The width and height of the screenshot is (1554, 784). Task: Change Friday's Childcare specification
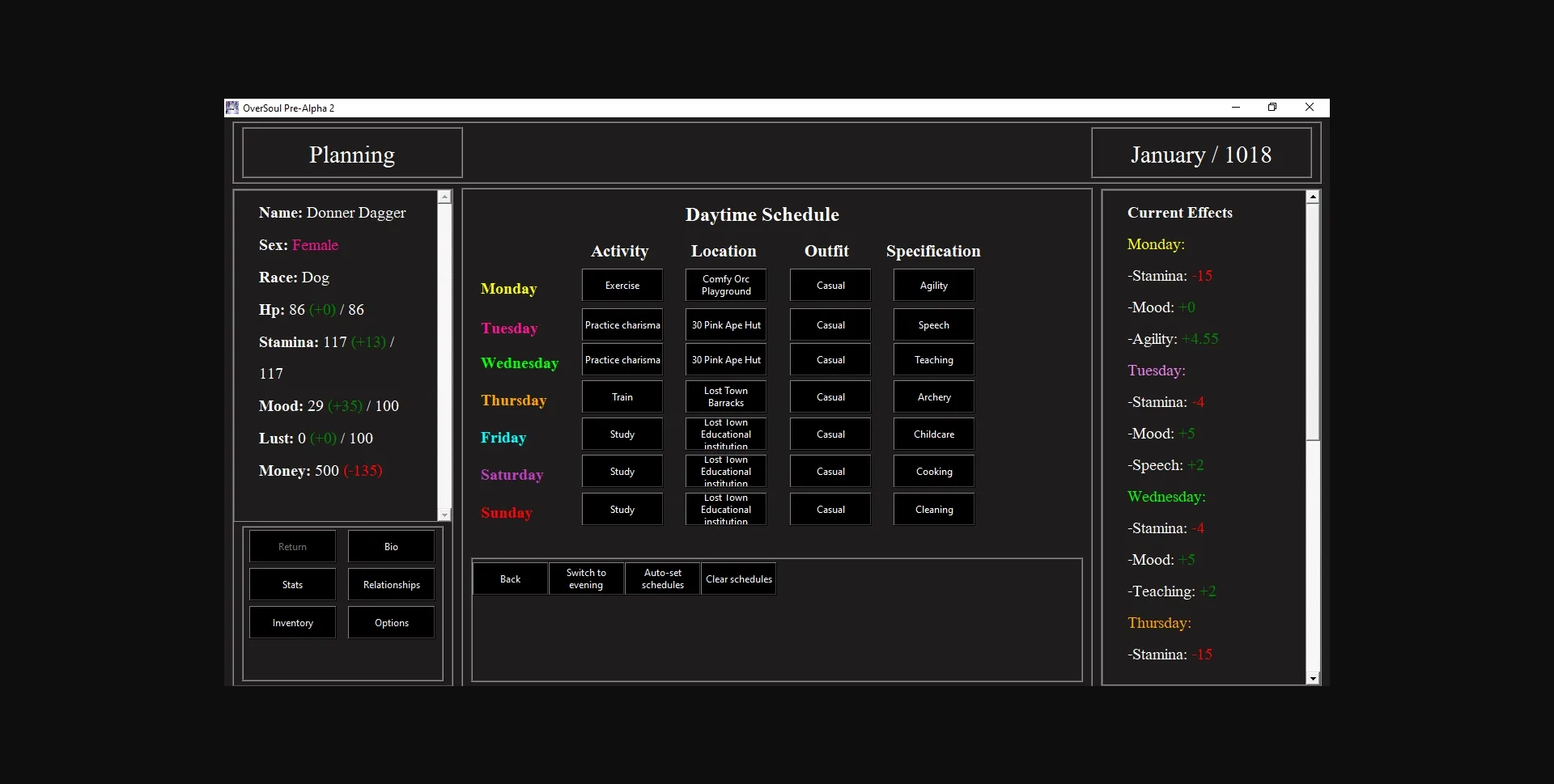pyautogui.click(x=933, y=434)
